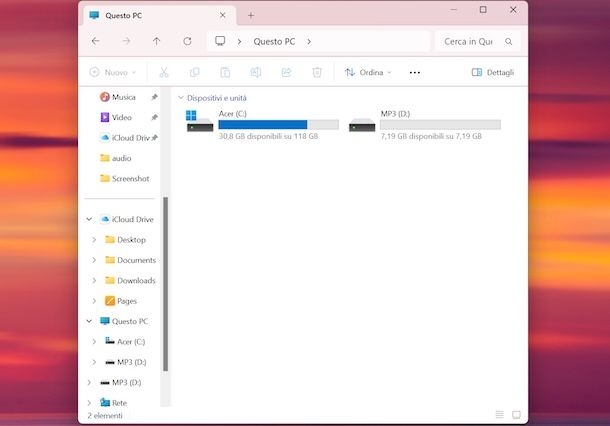Open the Nuovo dropdown
The image size is (610, 426).
click(113, 72)
